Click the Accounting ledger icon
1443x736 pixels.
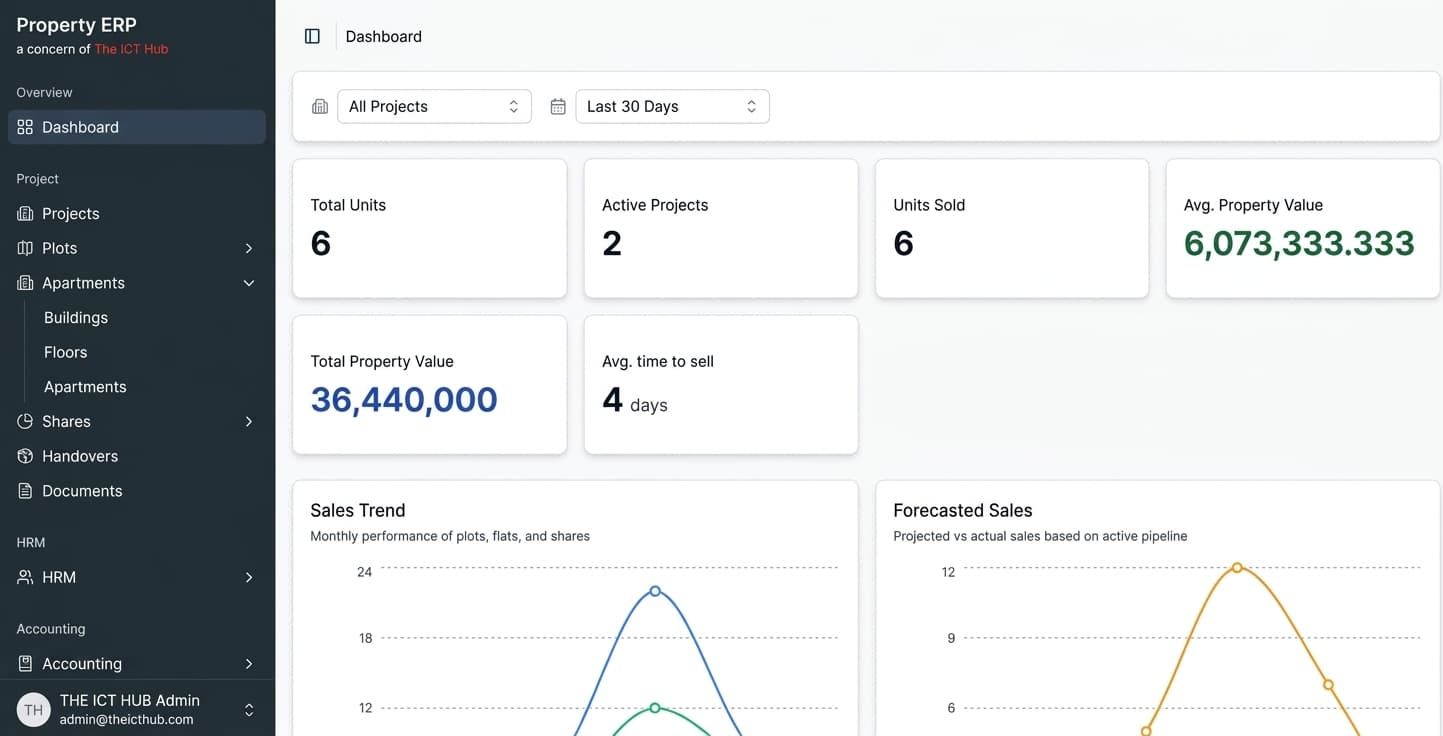25,664
